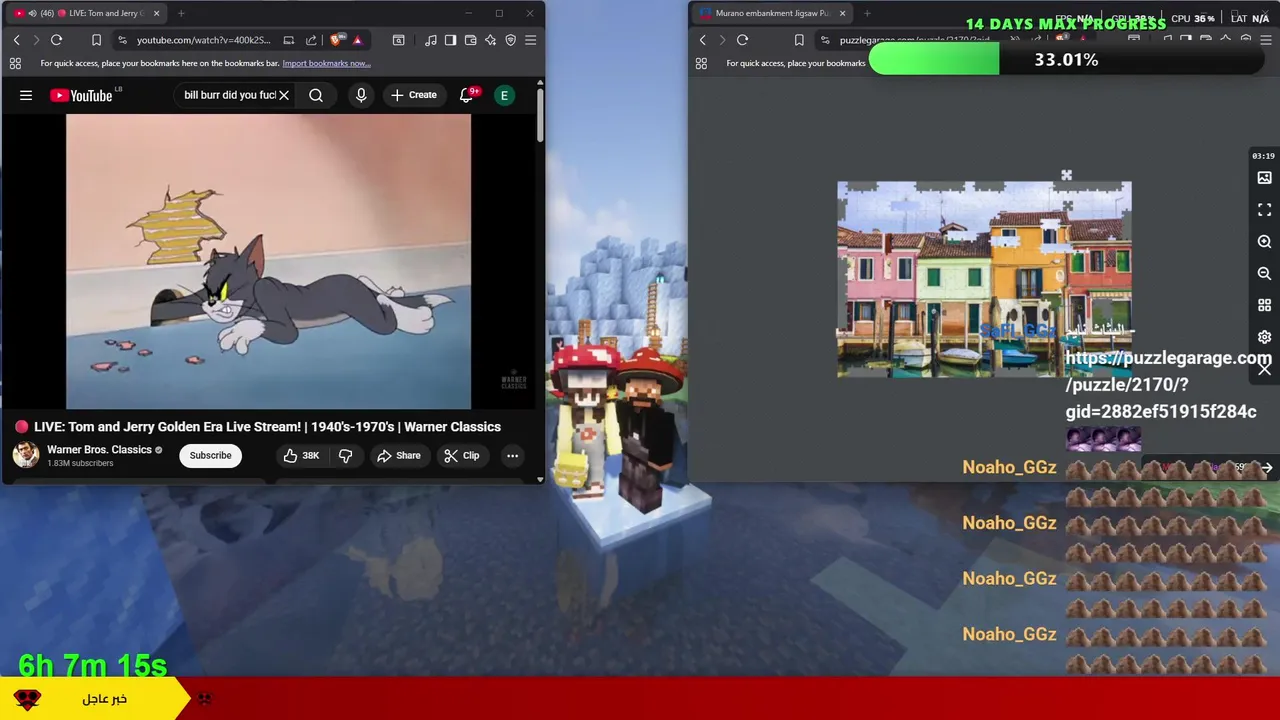
Task: Open Warner Bros. Classics channel name
Action: coord(99,449)
